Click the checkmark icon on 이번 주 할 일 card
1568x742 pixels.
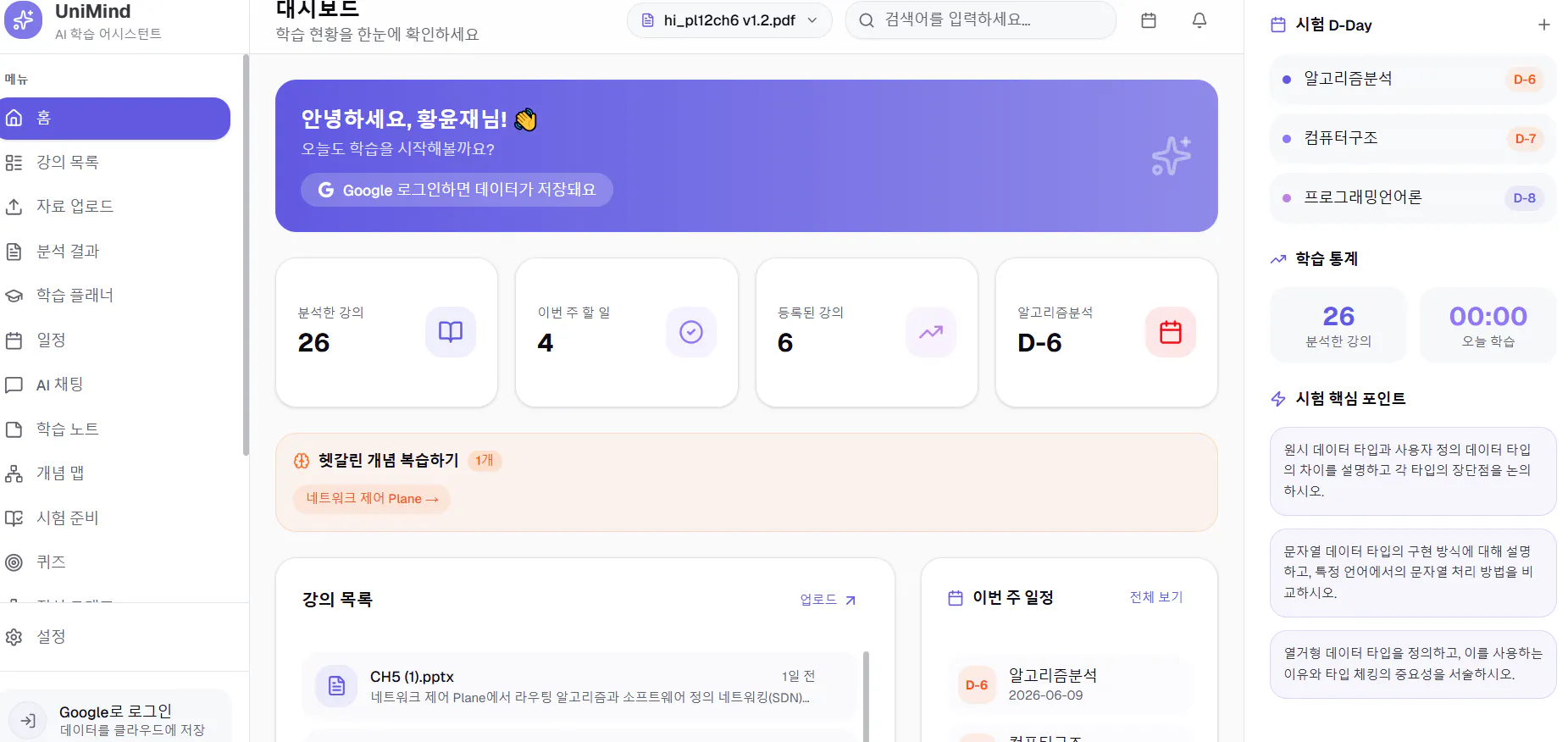tap(691, 332)
